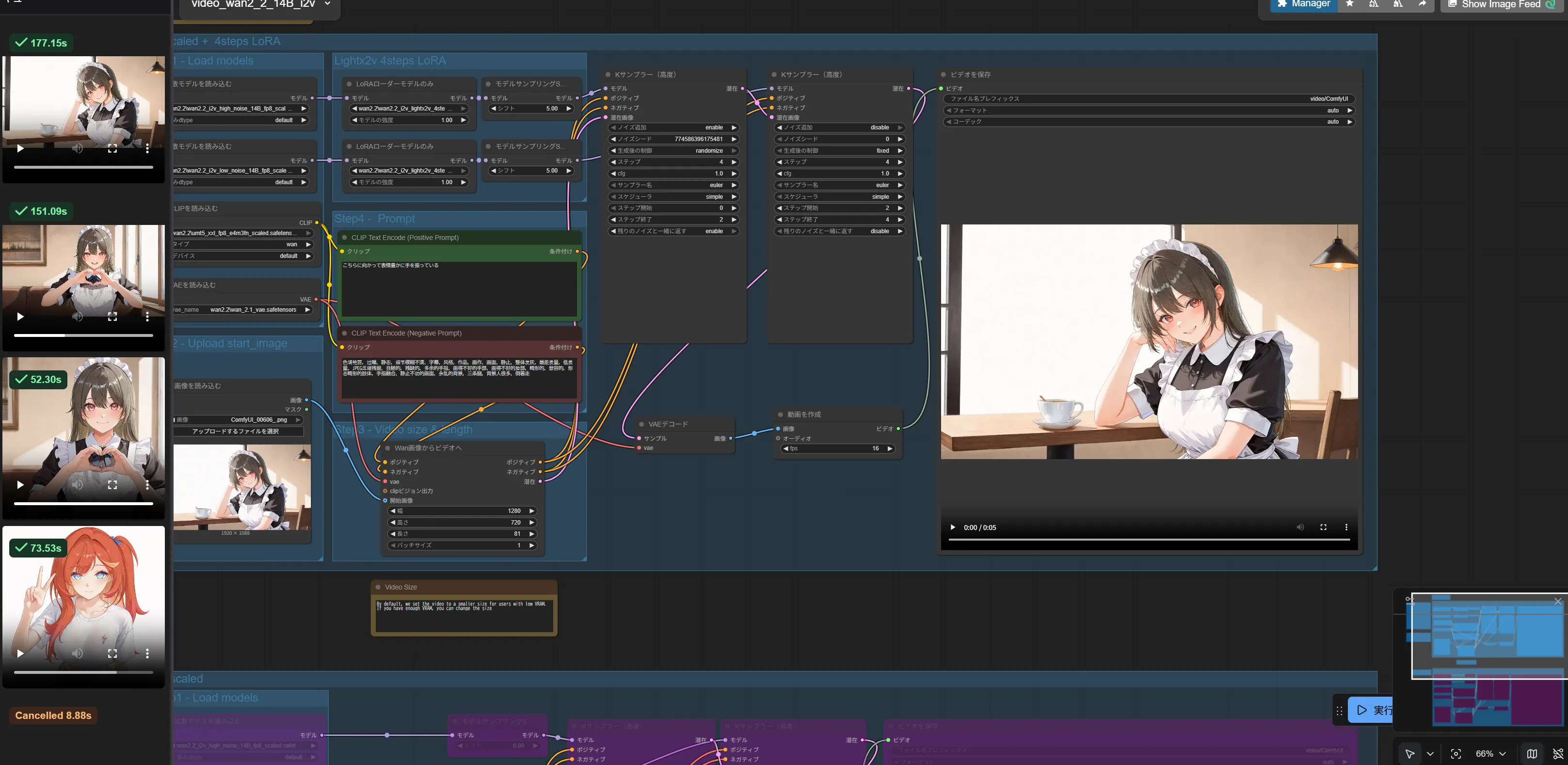Click Show Image Feed button
The height and width of the screenshot is (765, 1568).
click(x=1501, y=4)
